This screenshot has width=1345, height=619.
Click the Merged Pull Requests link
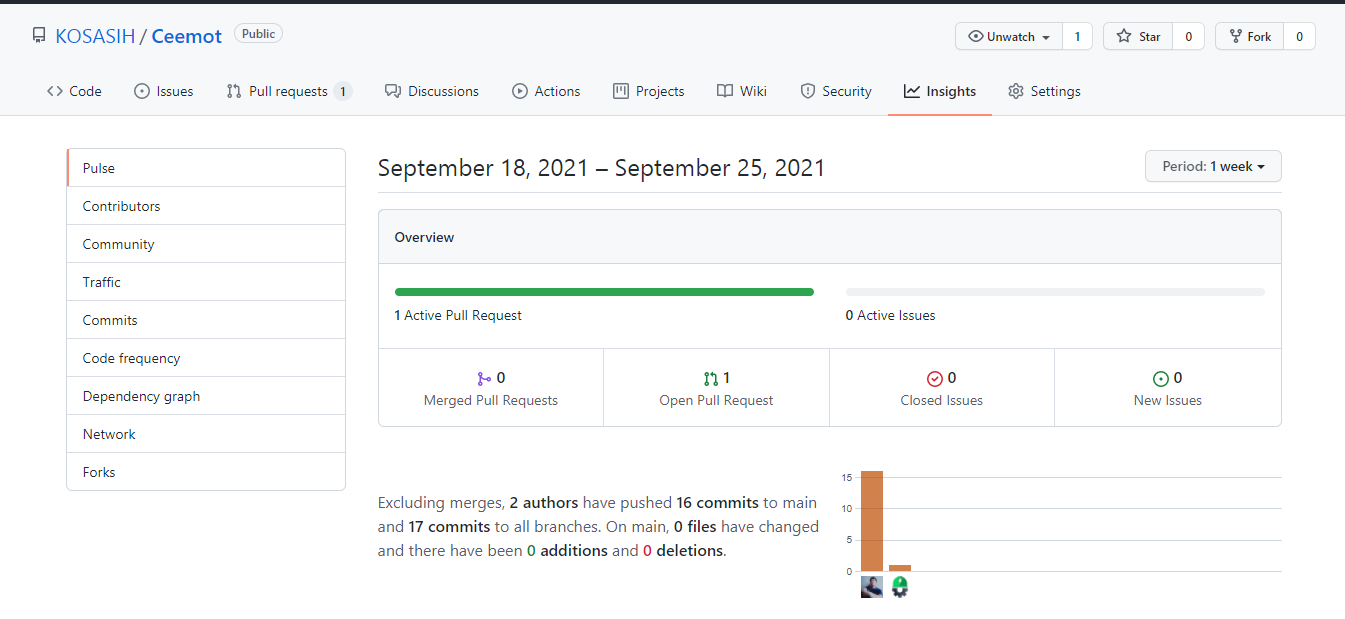coord(491,388)
